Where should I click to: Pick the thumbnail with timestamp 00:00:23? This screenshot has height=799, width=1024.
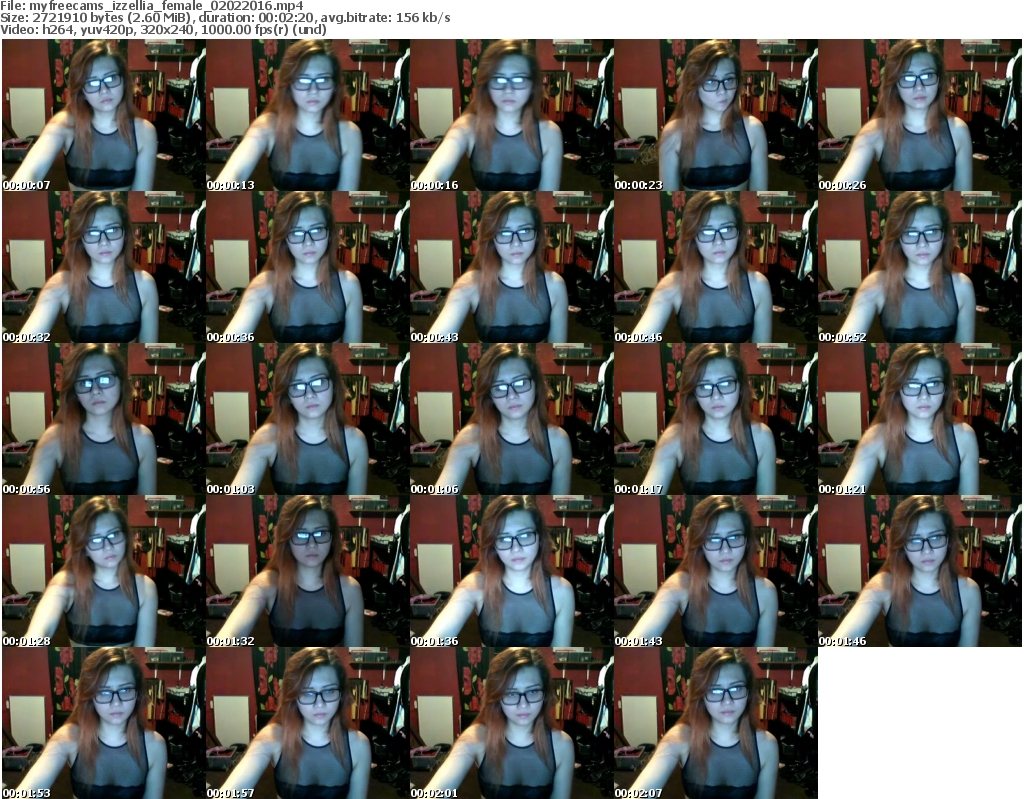[x=716, y=115]
